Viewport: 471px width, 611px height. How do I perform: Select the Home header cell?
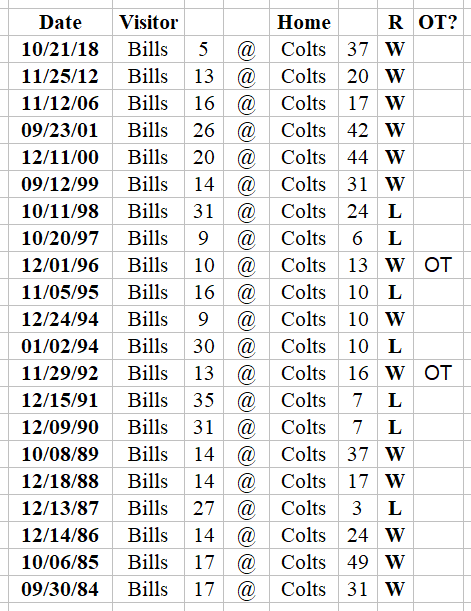[x=304, y=22]
